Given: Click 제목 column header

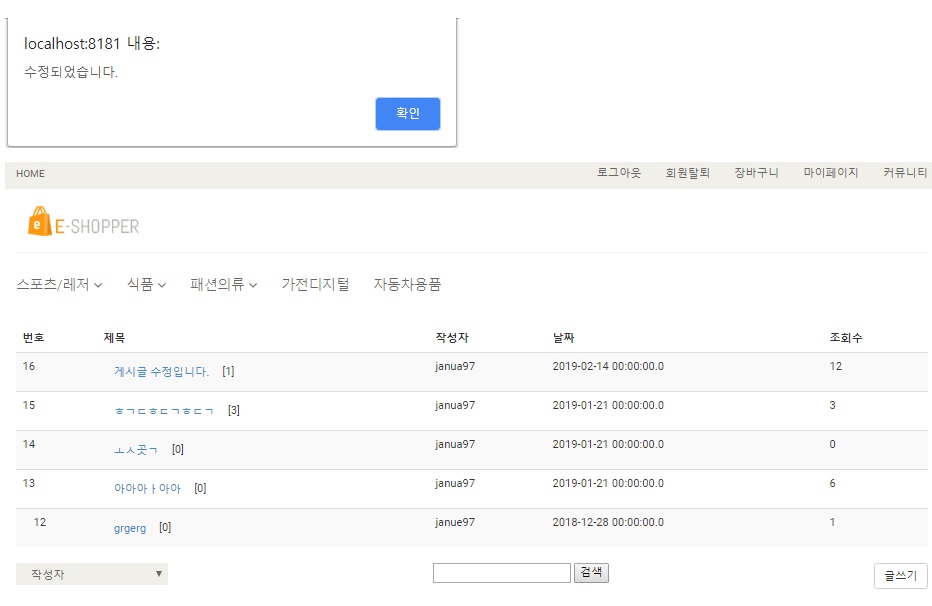Looking at the screenshot, I should [114, 337].
